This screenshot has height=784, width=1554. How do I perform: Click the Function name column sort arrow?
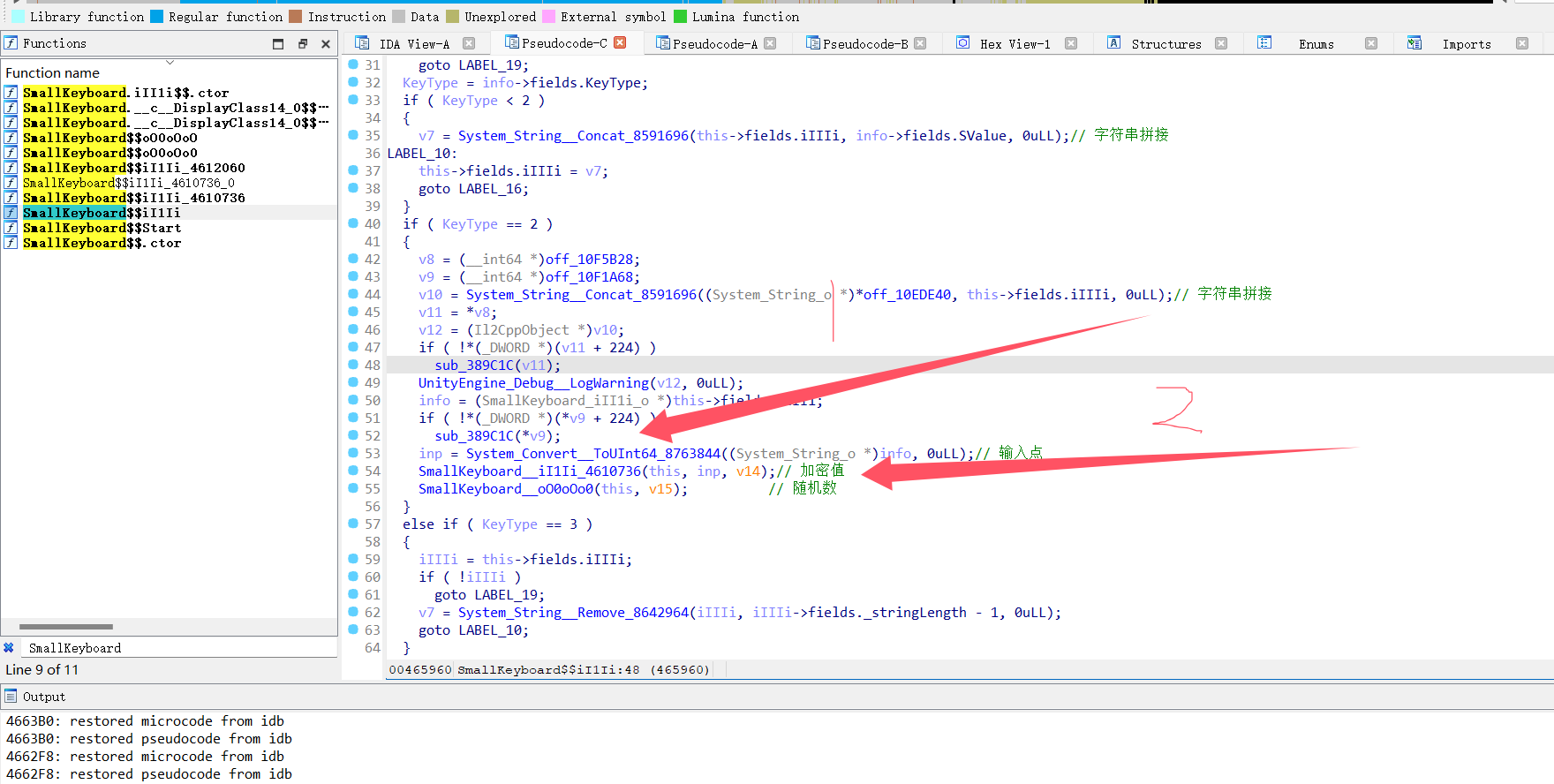click(170, 63)
